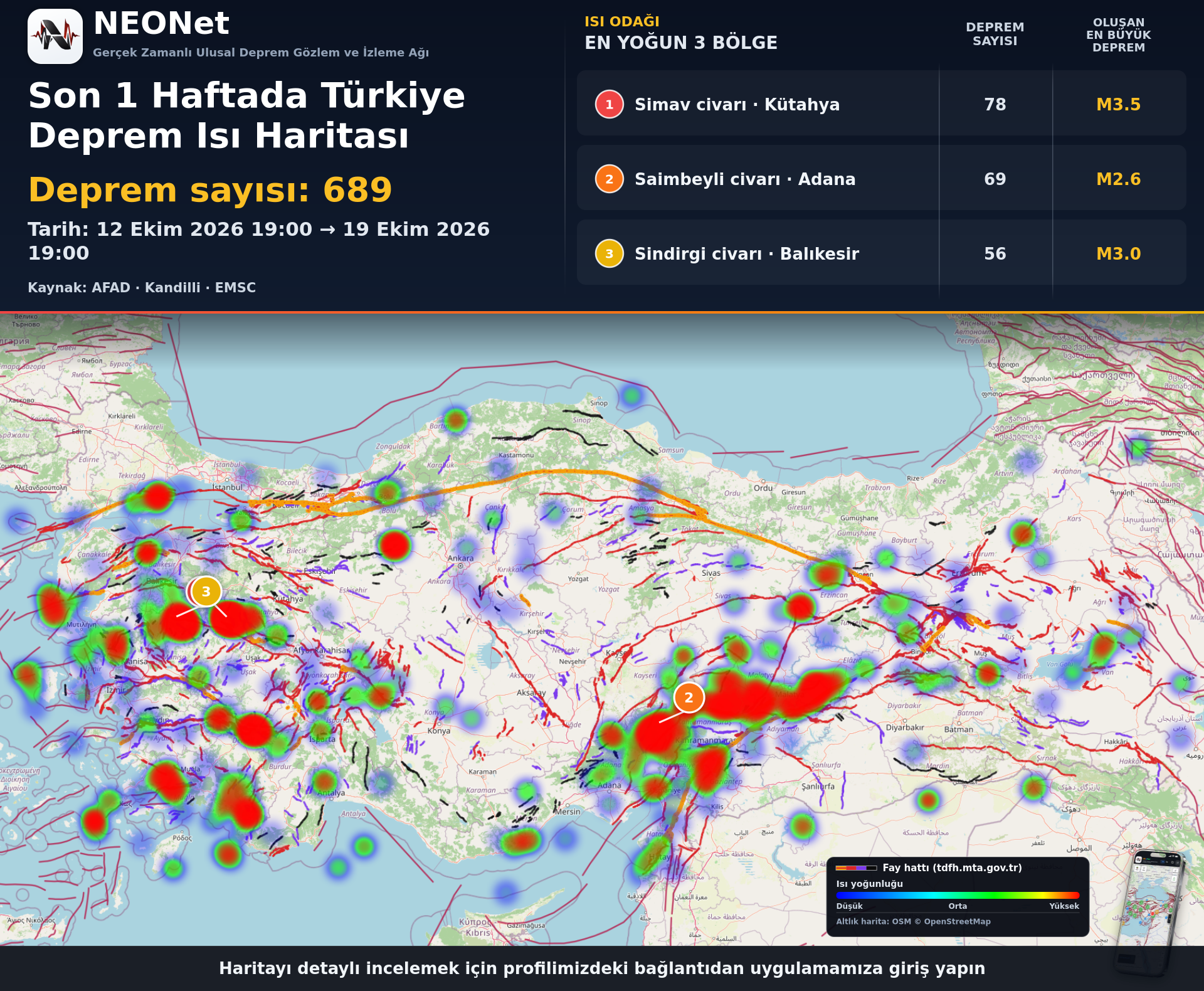The width and height of the screenshot is (1204, 991).
Task: Select map marker 2 near Kahramanmaraş
Action: click(689, 697)
